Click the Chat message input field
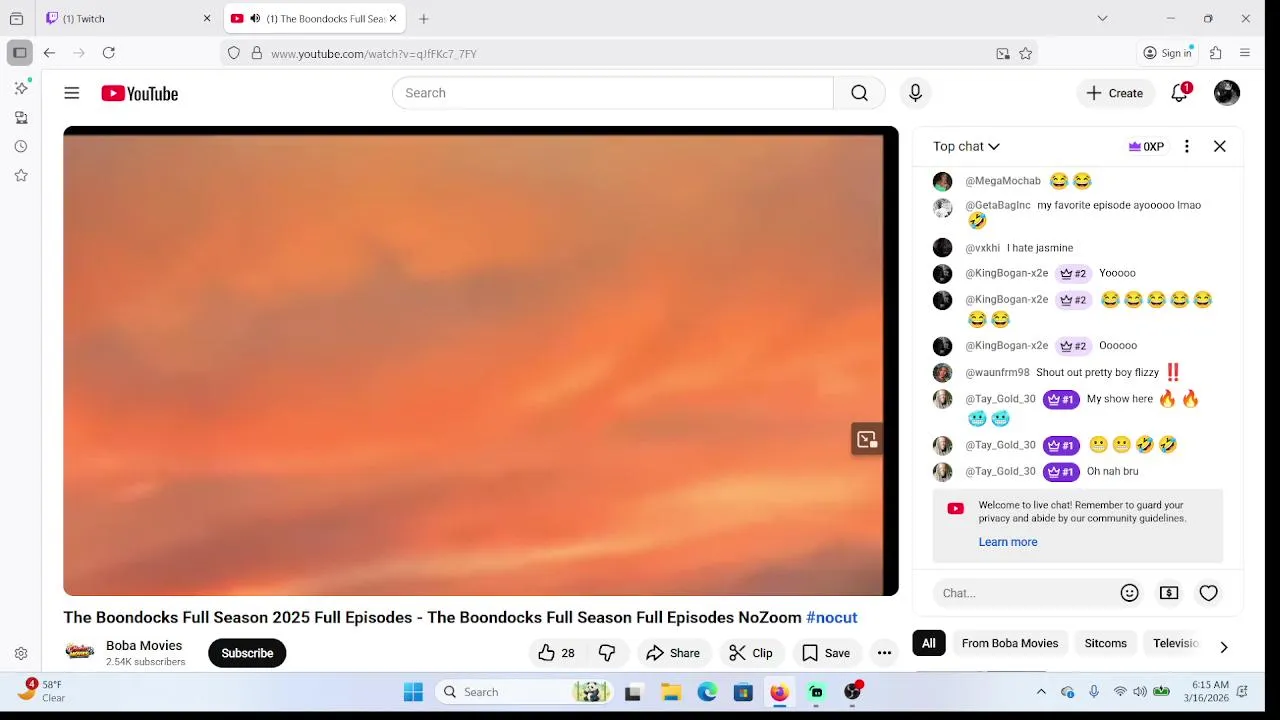The image size is (1280, 720). point(1025,593)
